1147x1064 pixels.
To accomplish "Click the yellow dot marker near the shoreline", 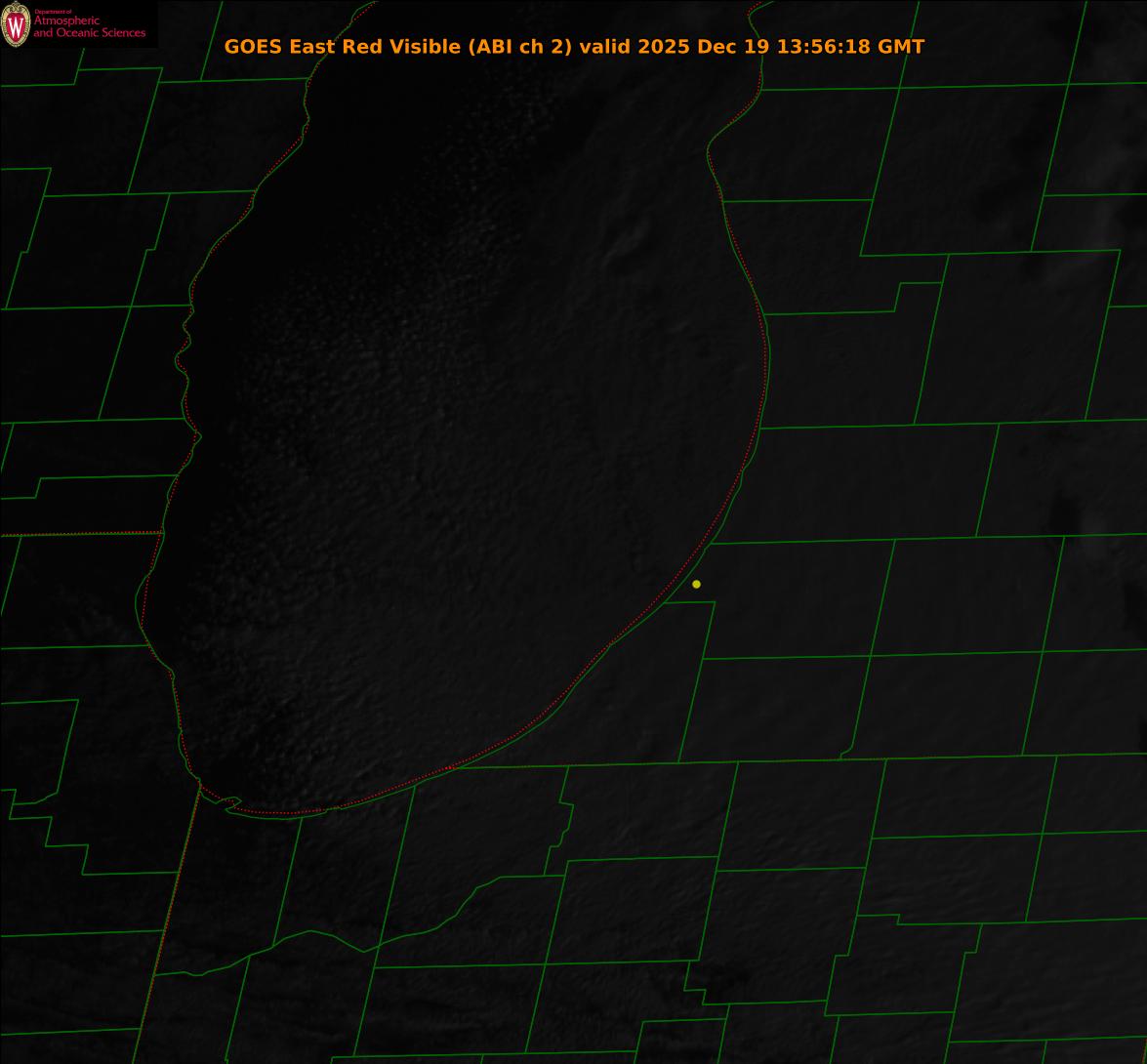I will coord(696,584).
